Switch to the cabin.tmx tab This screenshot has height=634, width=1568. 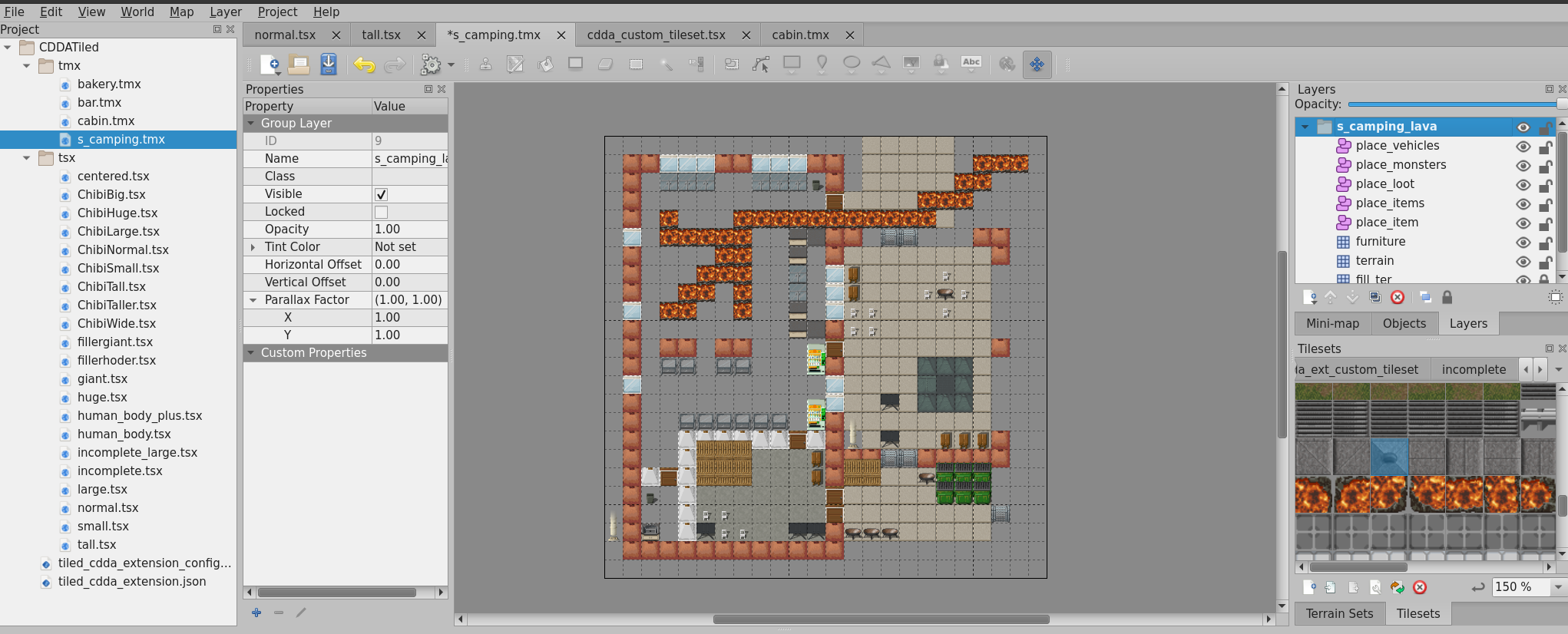[x=800, y=35]
